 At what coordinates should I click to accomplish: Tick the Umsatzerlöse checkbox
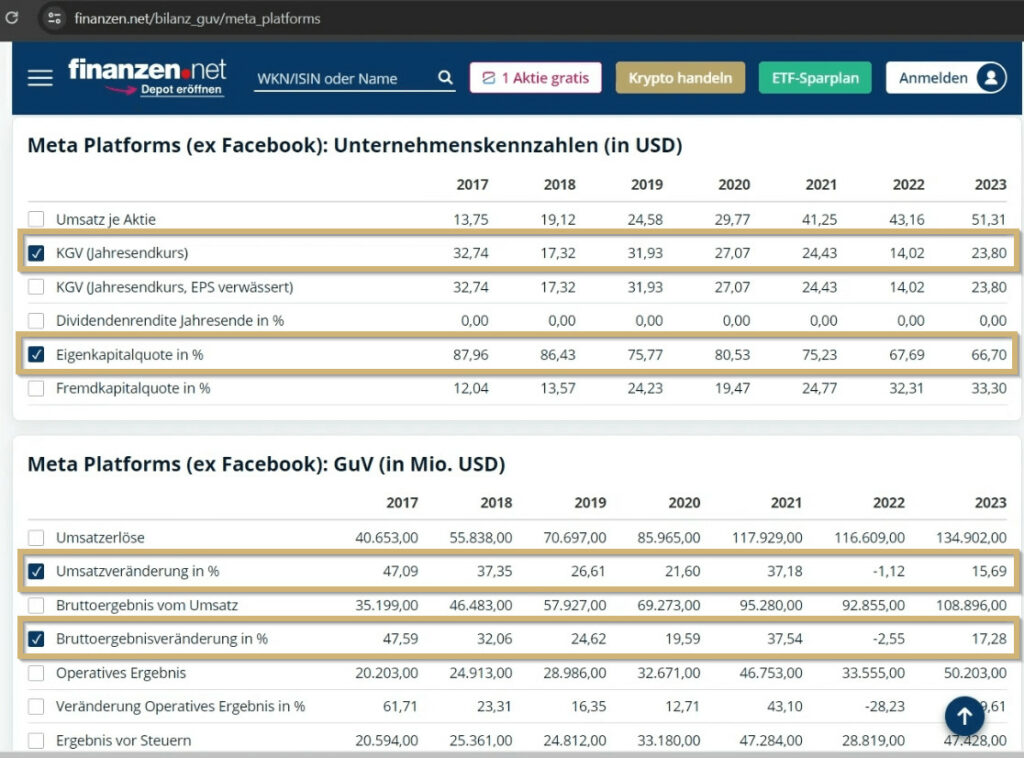37,537
